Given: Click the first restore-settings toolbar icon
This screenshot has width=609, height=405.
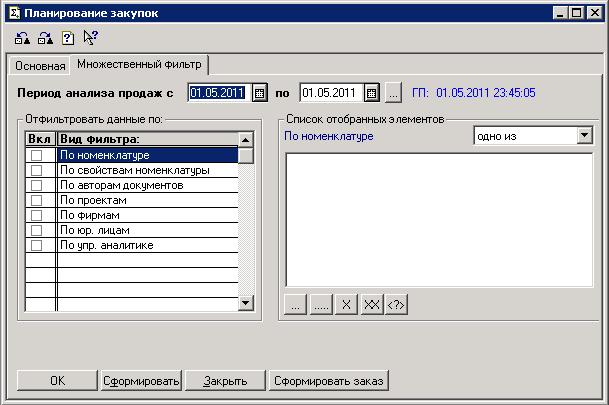Looking at the screenshot, I should point(24,39).
